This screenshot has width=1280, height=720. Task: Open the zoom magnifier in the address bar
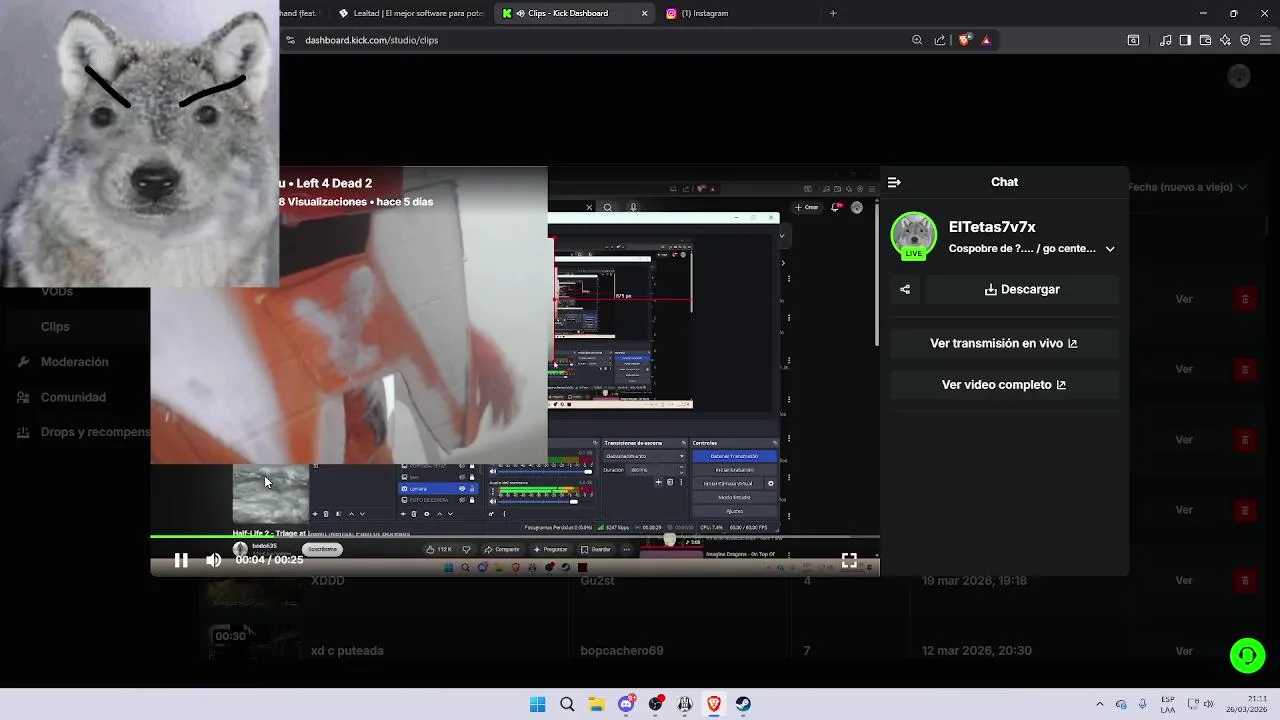click(x=917, y=40)
